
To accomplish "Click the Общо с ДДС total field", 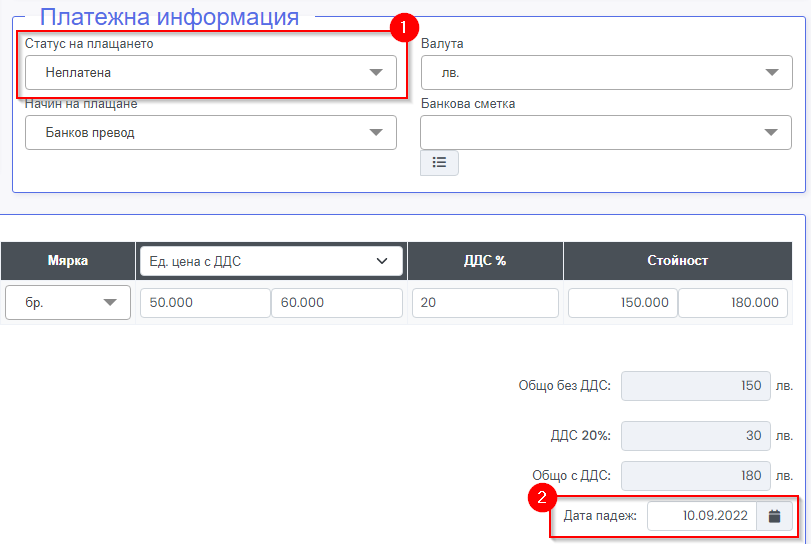I will [696, 476].
